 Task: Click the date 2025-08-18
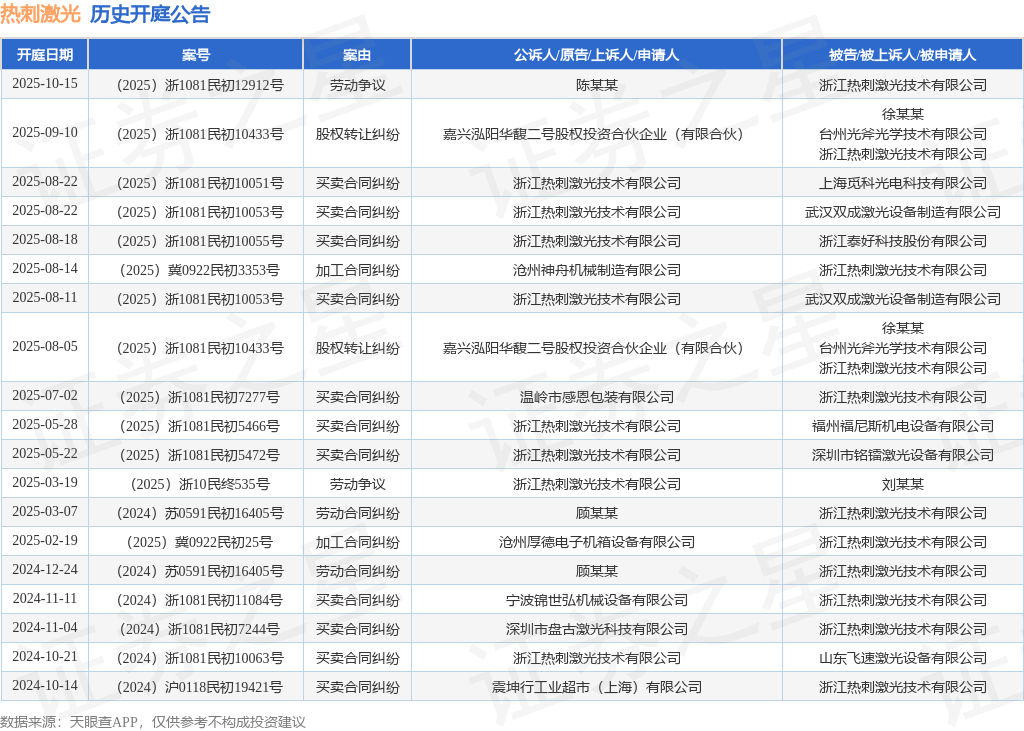click(x=44, y=240)
